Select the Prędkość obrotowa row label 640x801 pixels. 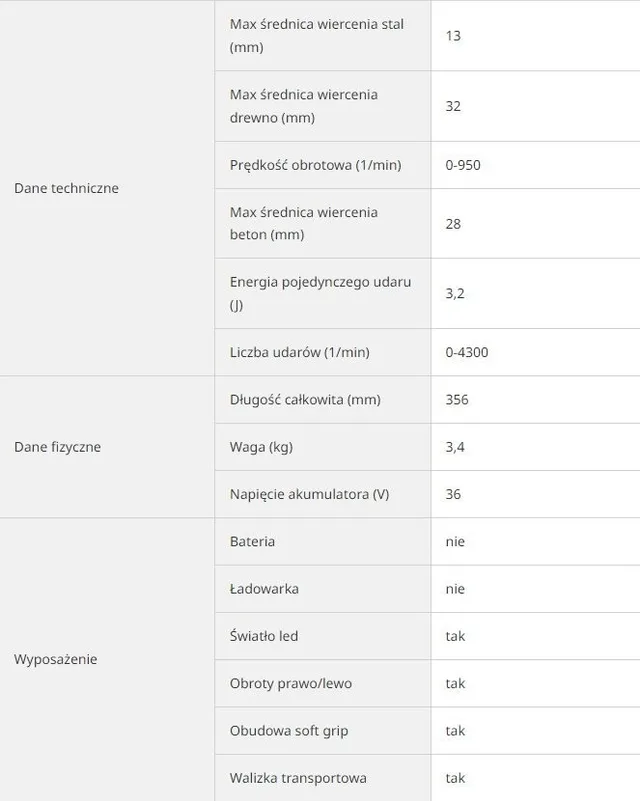316,165
